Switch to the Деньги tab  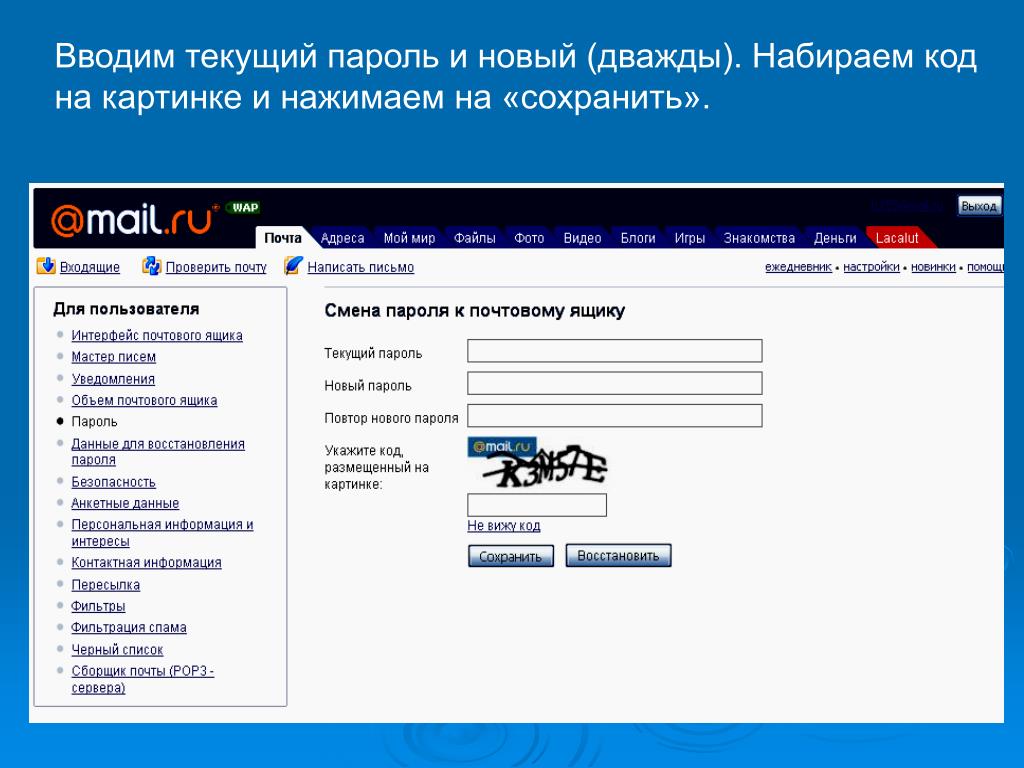[x=835, y=238]
